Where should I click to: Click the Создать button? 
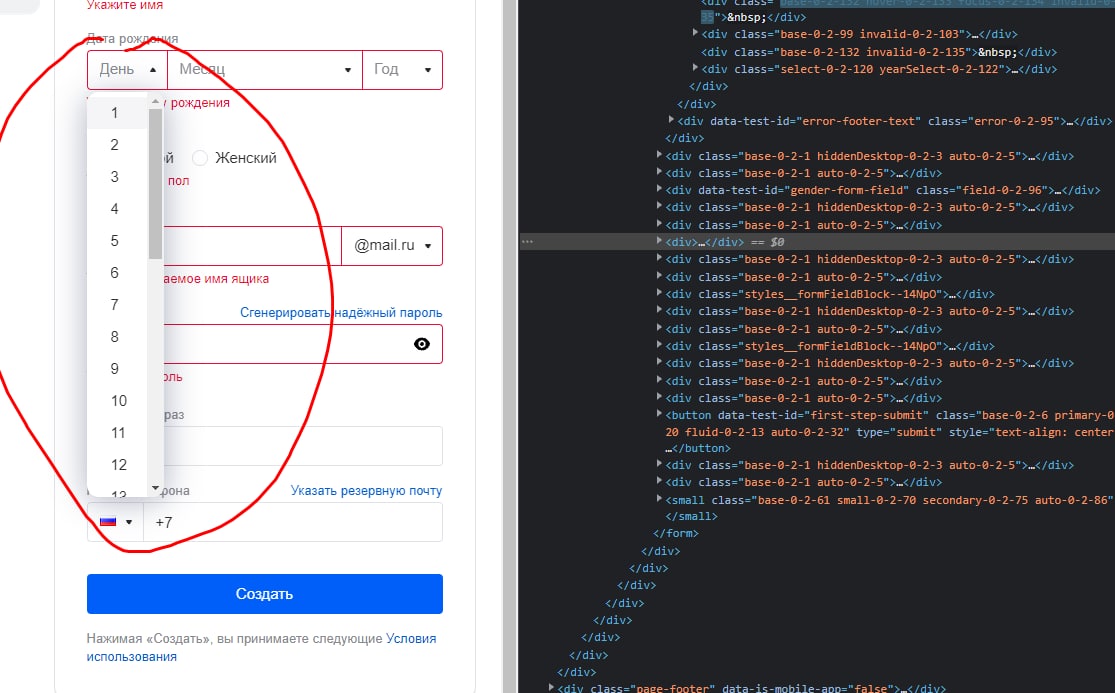point(265,593)
